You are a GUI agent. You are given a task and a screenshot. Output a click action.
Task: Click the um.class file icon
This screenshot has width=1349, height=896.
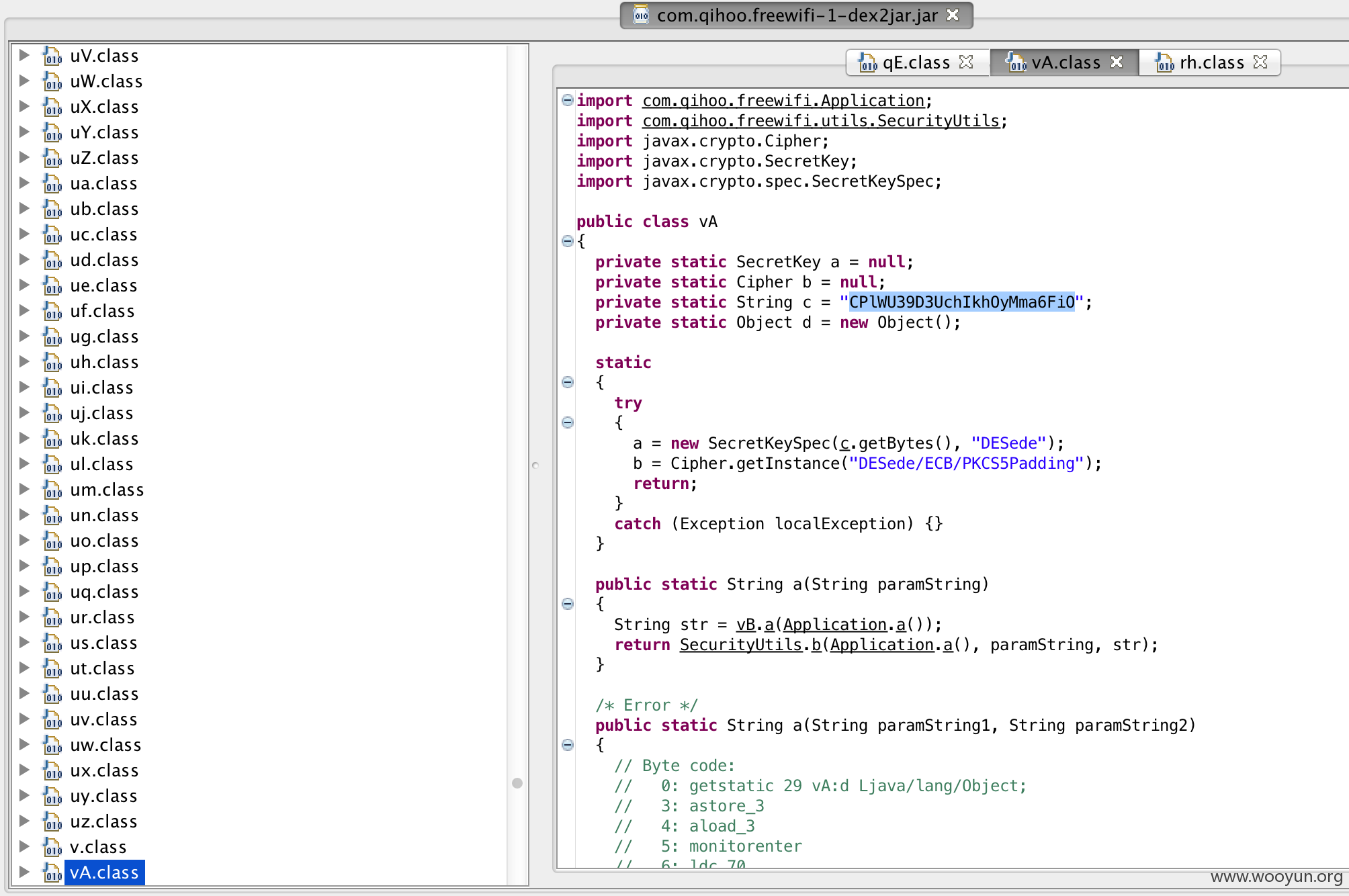click(x=52, y=490)
